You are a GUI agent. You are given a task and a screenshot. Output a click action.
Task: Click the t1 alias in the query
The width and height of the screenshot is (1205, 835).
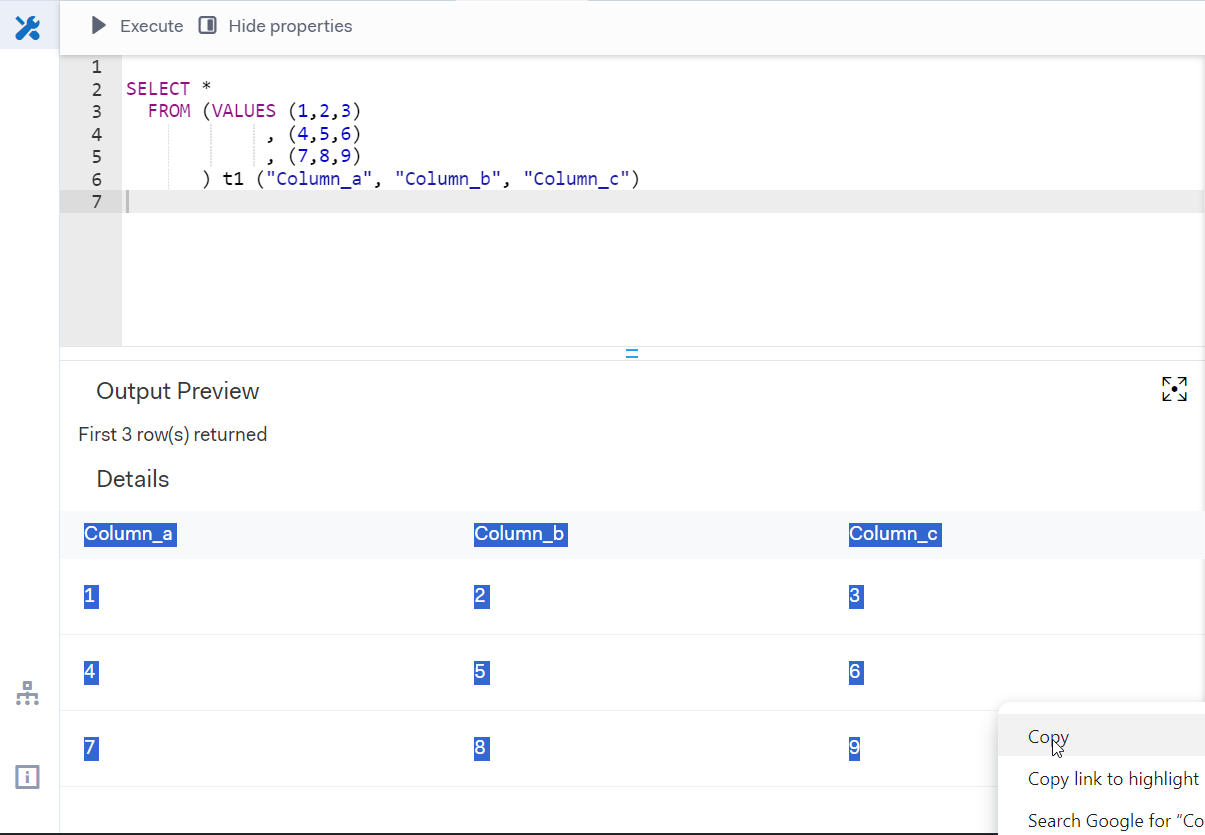(x=233, y=179)
